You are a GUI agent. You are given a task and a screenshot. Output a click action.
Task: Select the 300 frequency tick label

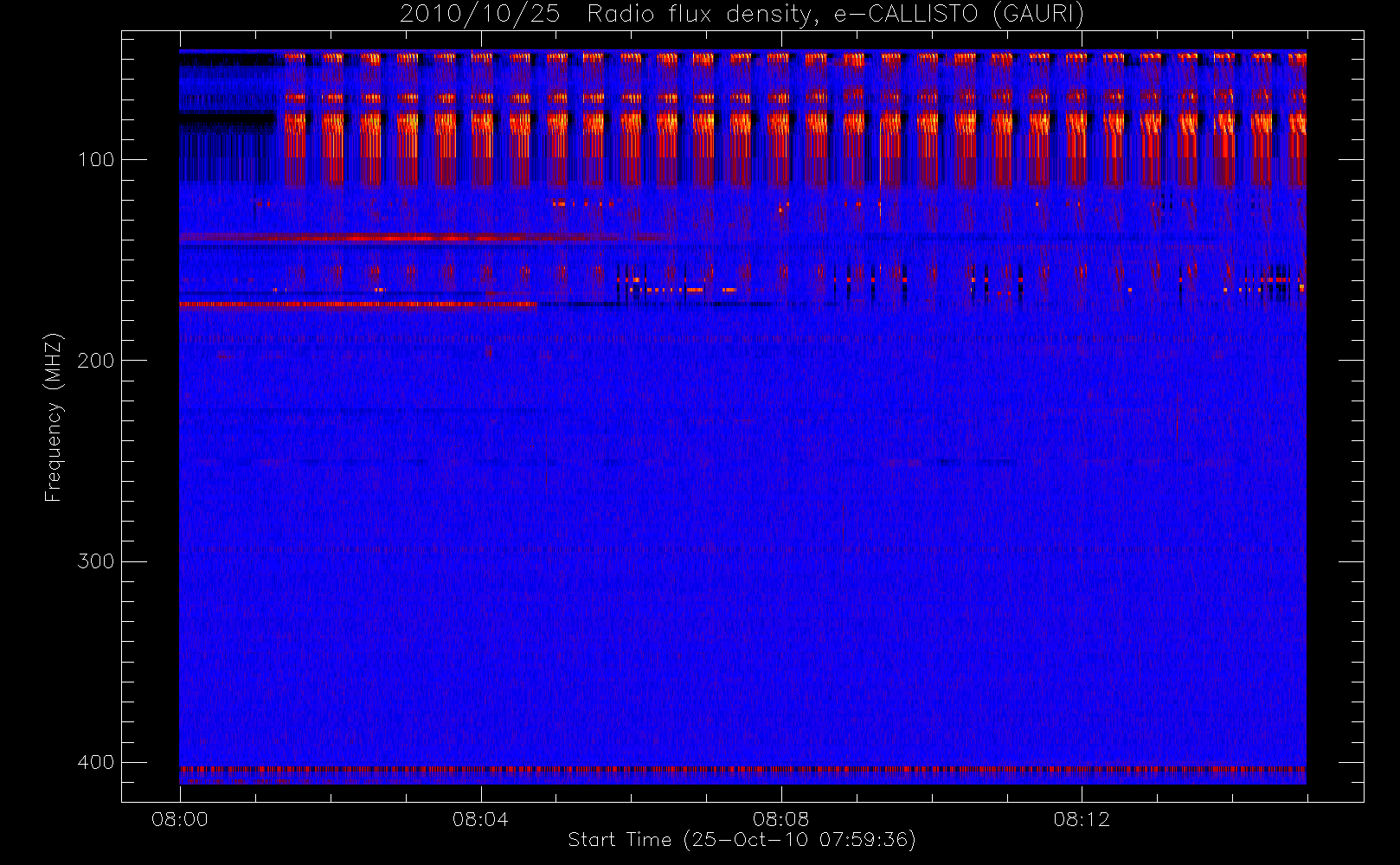(x=95, y=561)
